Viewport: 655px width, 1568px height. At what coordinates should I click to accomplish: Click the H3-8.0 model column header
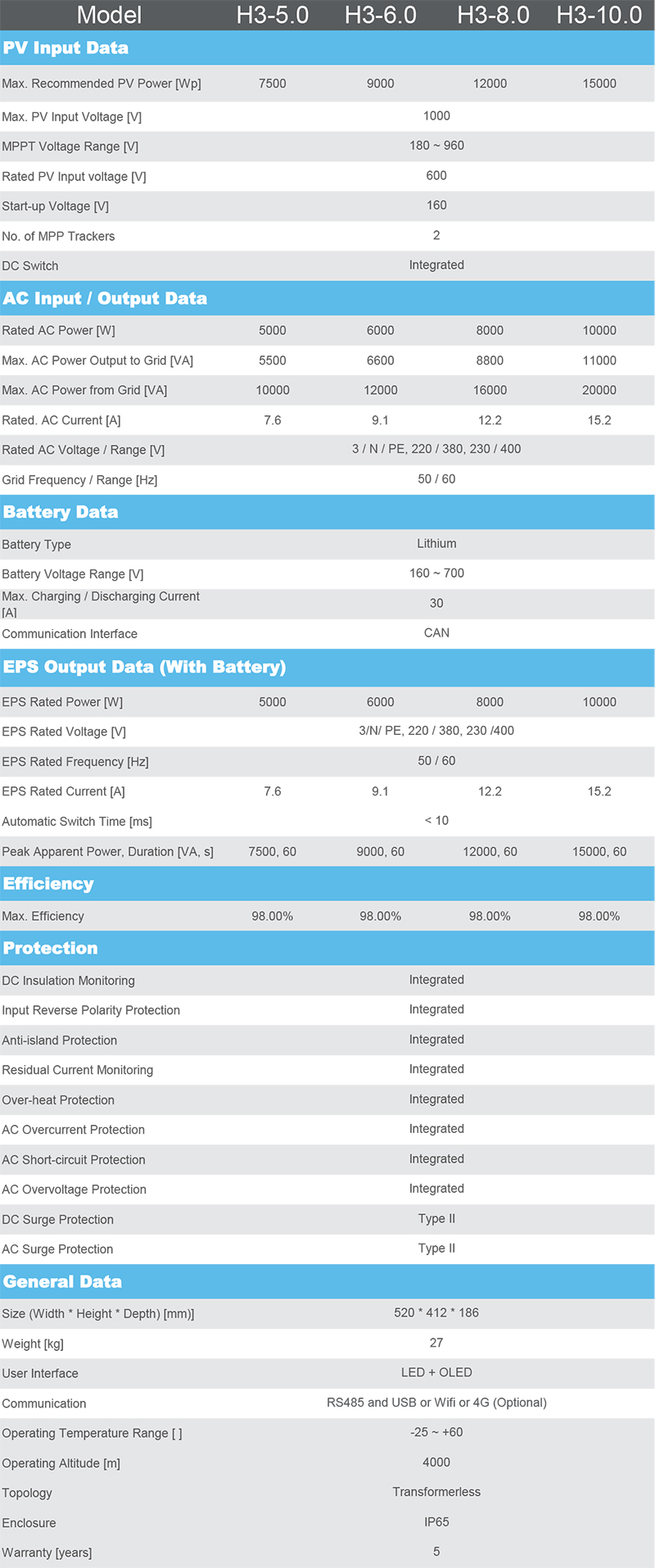[x=493, y=16]
